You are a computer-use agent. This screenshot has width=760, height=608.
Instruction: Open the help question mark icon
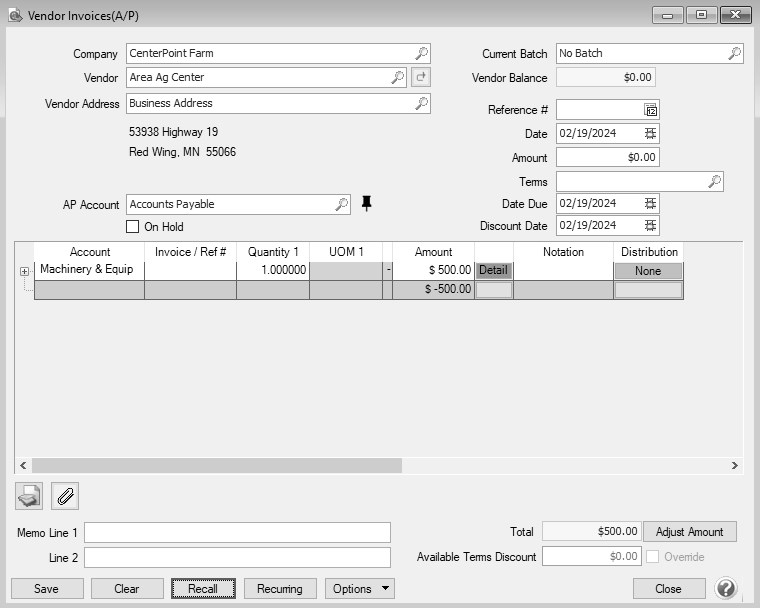click(726, 588)
